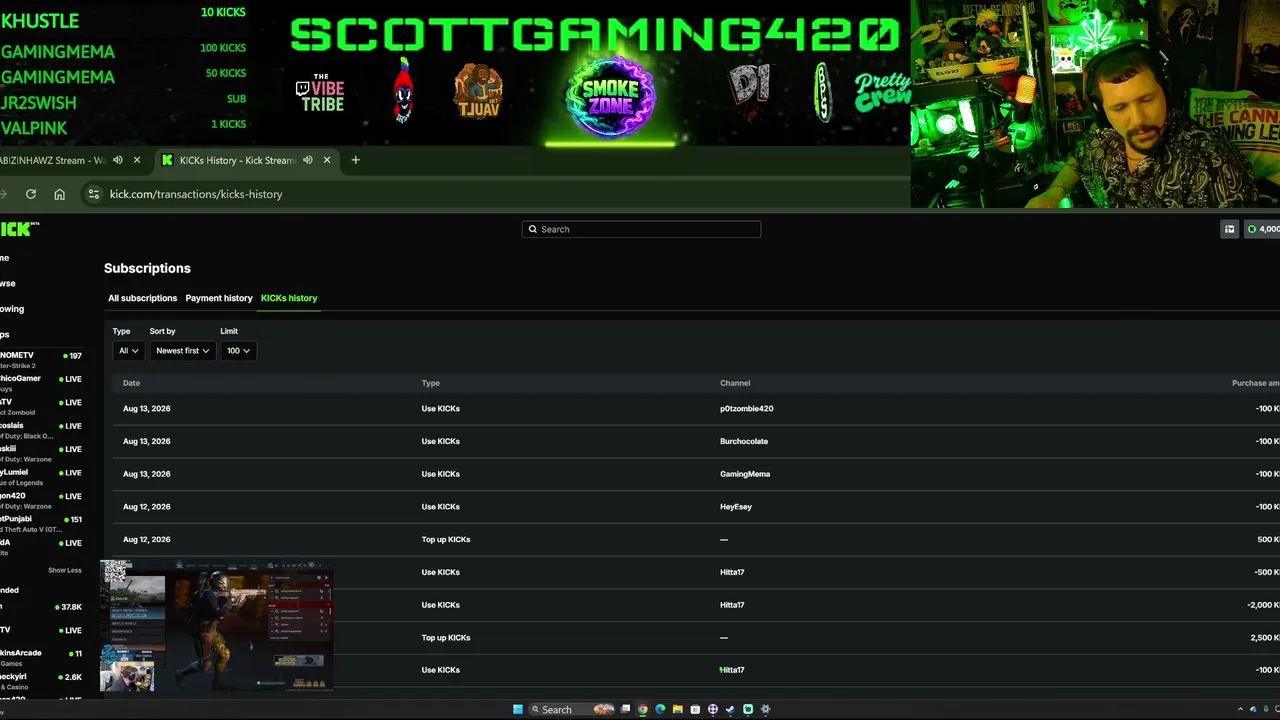The height and width of the screenshot is (720, 1280).
Task: Click the Date column header
Action: [x=131, y=383]
